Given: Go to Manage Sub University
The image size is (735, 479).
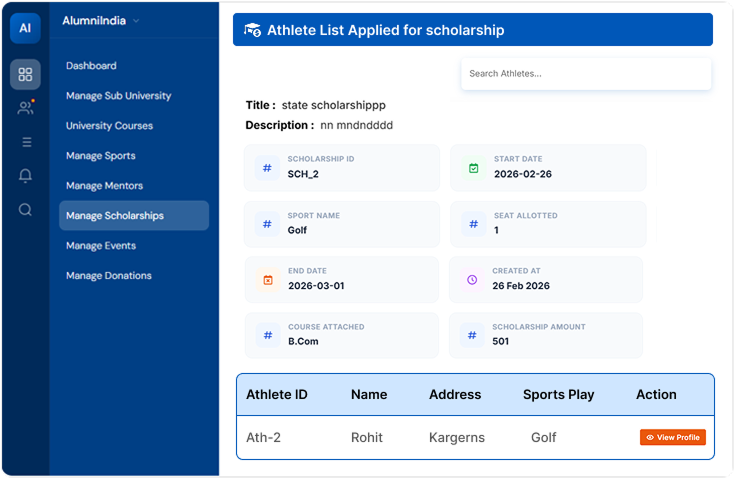Looking at the screenshot, I should coord(118,96).
